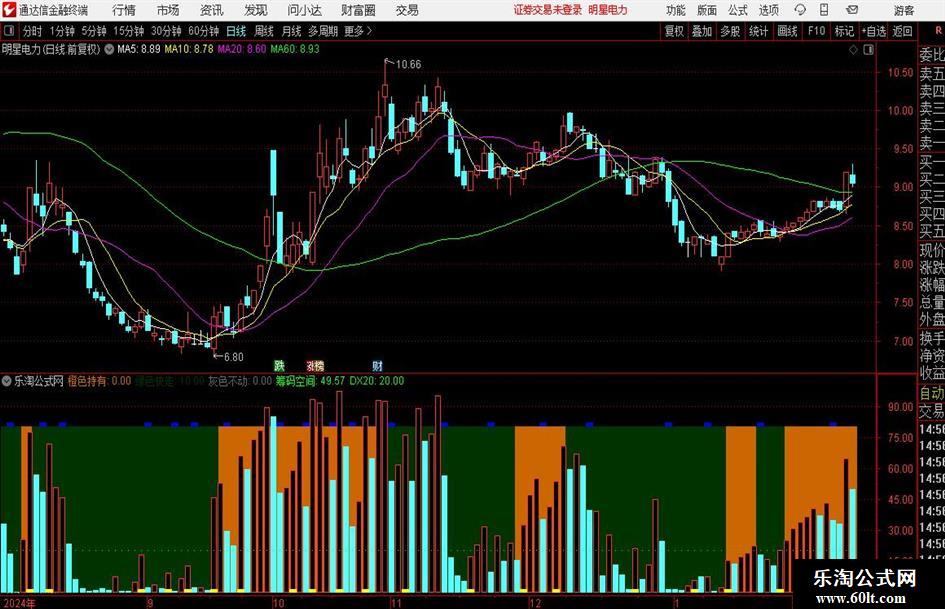Switch to the 分时 chart tab
This screenshot has height=609, width=945.
tap(33, 31)
